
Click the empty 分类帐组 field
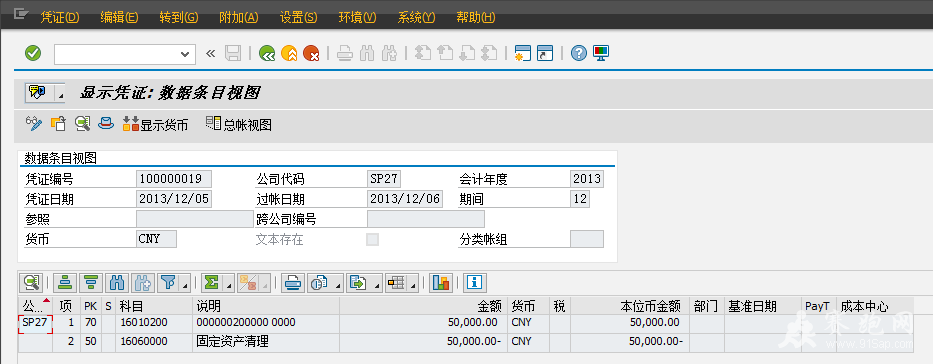pyautogui.click(x=587, y=239)
